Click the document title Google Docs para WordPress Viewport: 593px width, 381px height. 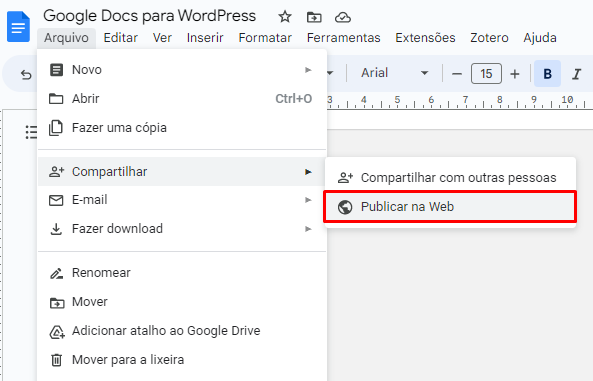pyautogui.click(x=149, y=16)
